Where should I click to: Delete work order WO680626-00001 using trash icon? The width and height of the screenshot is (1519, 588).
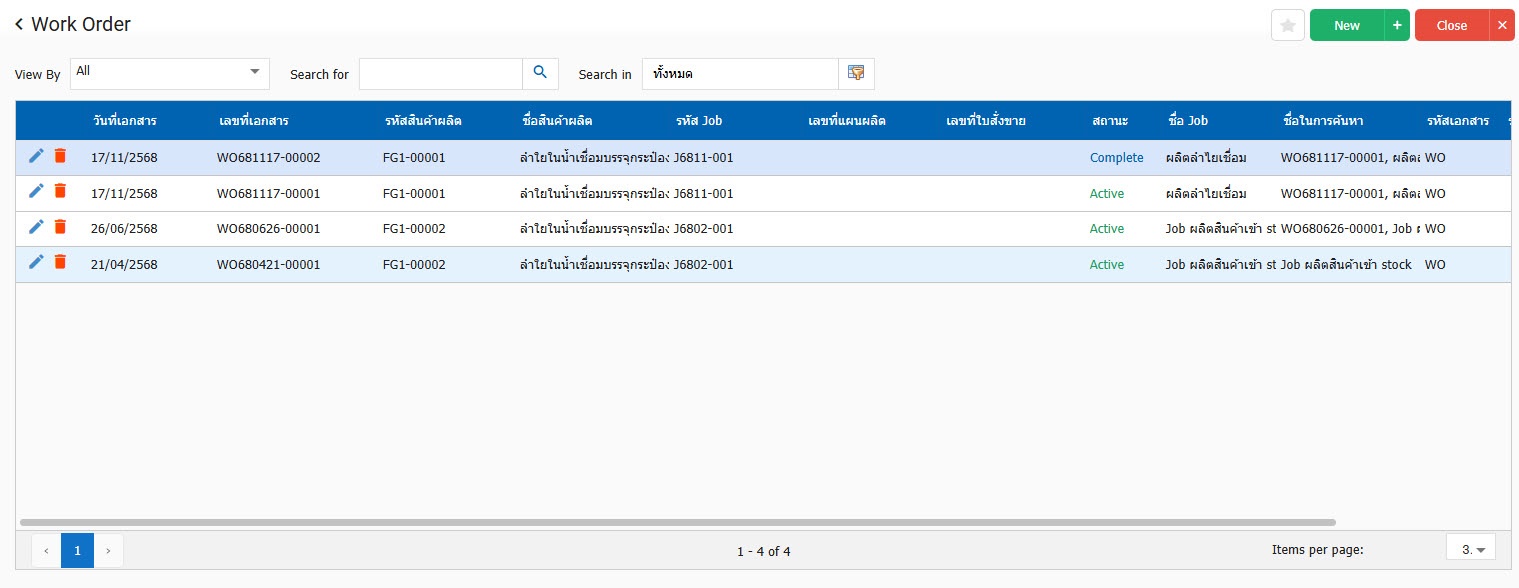click(x=60, y=227)
